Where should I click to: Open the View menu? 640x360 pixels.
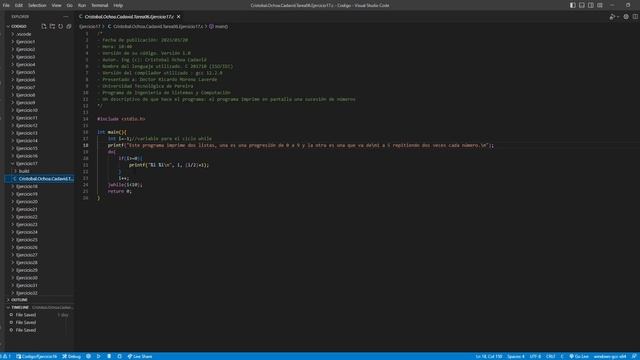pos(56,5)
